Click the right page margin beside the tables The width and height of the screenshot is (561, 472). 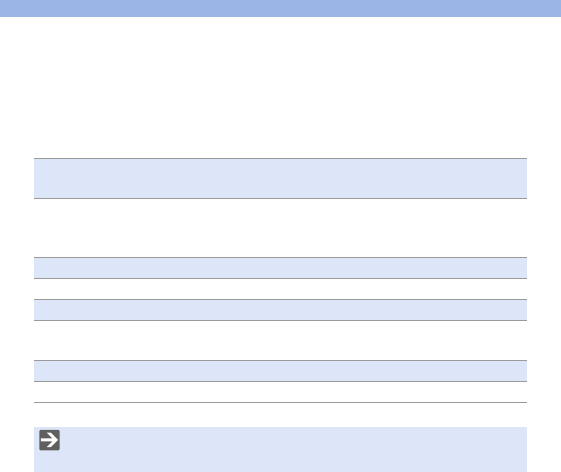544,279
